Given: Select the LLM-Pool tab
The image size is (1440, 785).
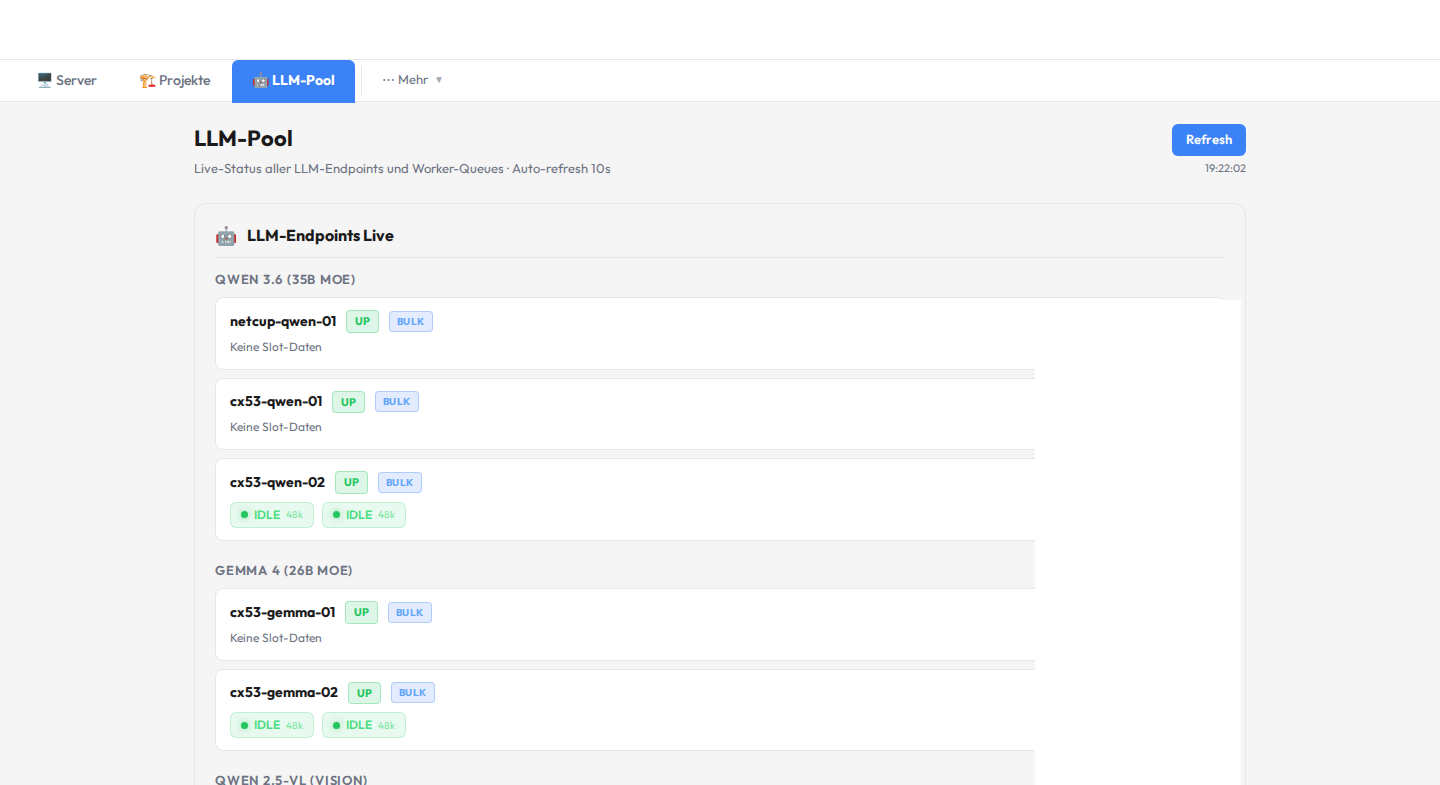Looking at the screenshot, I should point(293,80).
